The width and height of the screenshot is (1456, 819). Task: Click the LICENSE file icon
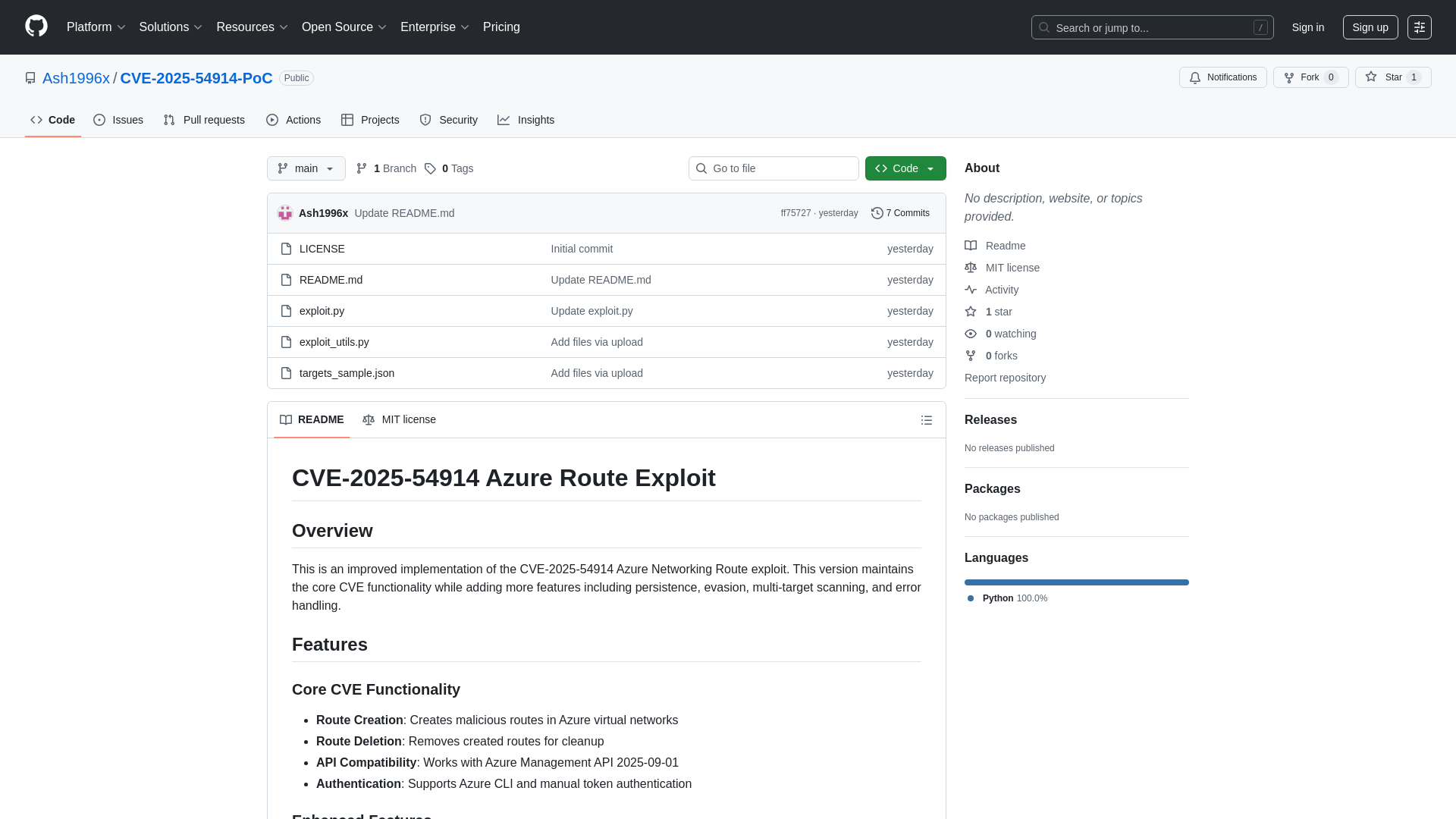pyautogui.click(x=286, y=249)
